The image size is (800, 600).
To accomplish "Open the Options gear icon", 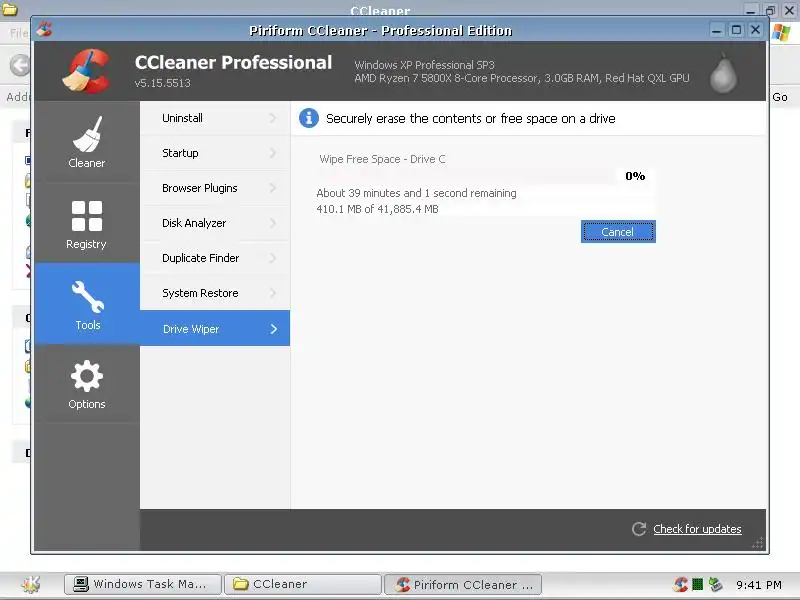I will (x=87, y=376).
